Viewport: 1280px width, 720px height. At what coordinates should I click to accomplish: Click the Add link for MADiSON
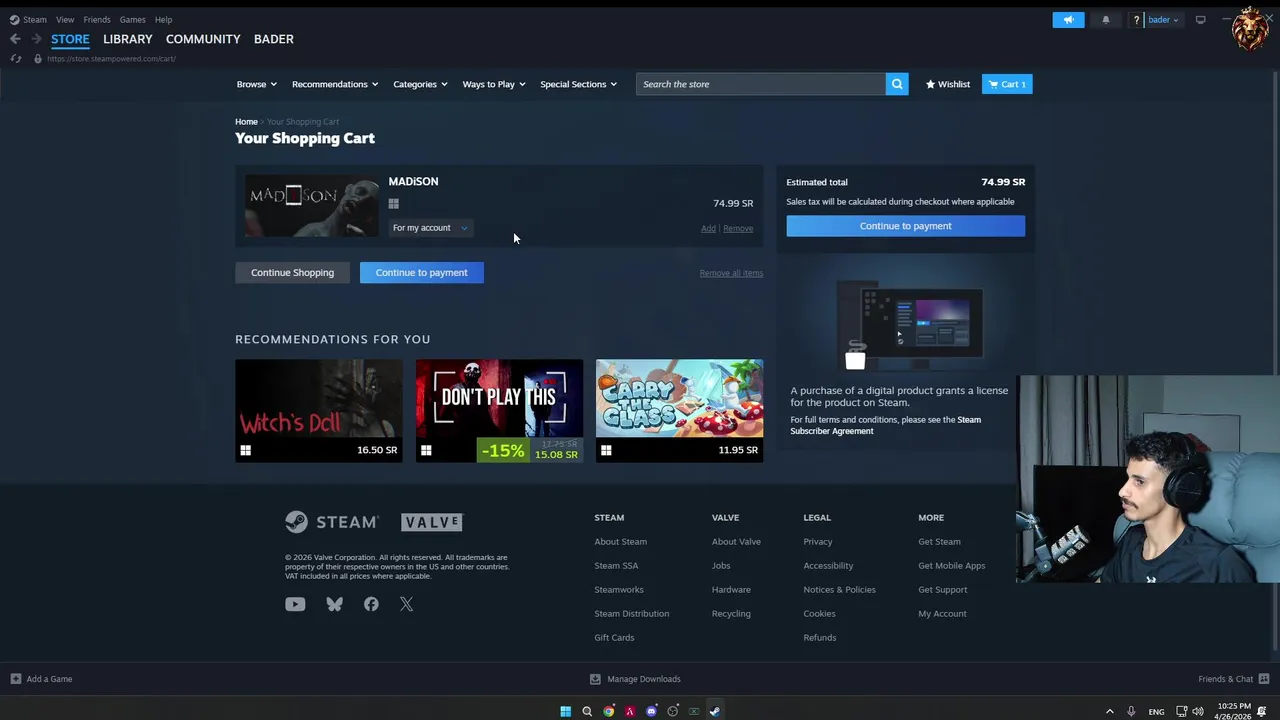pyautogui.click(x=708, y=229)
